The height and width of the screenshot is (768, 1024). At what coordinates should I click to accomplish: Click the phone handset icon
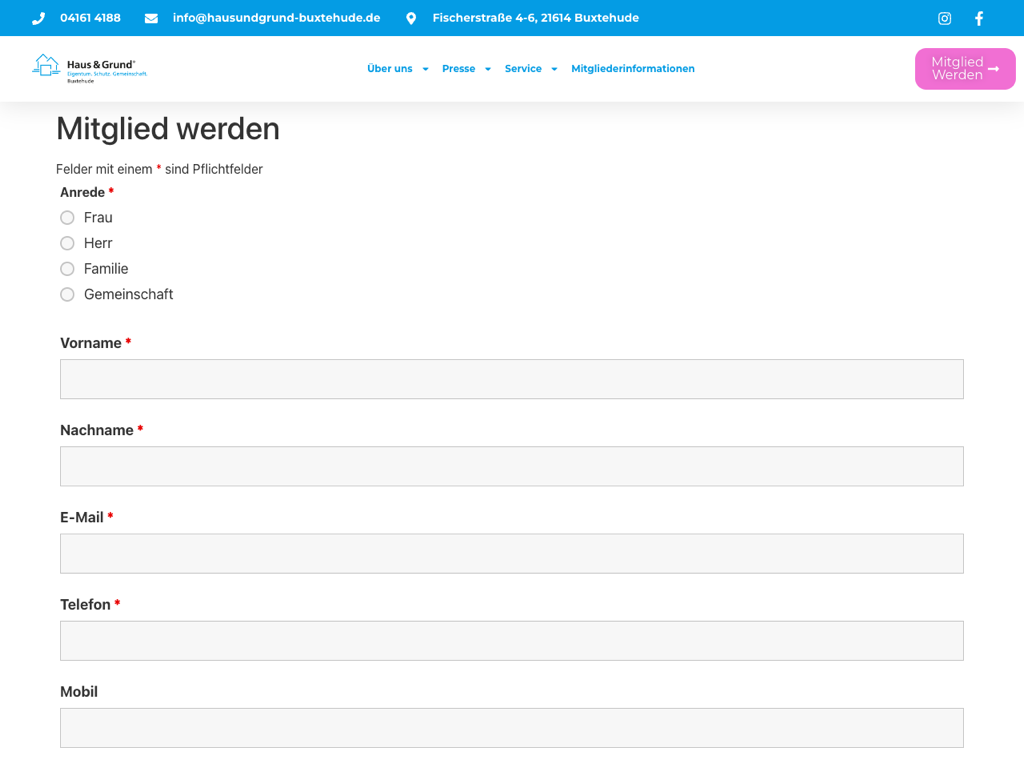pos(39,18)
